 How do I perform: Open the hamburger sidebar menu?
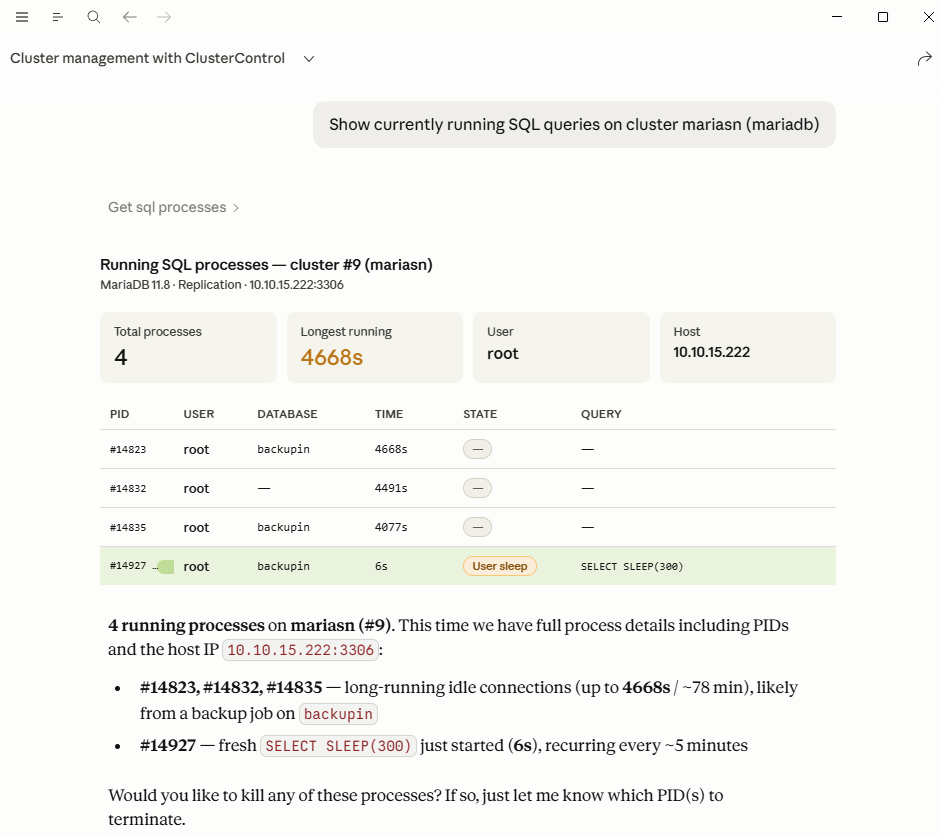click(22, 17)
